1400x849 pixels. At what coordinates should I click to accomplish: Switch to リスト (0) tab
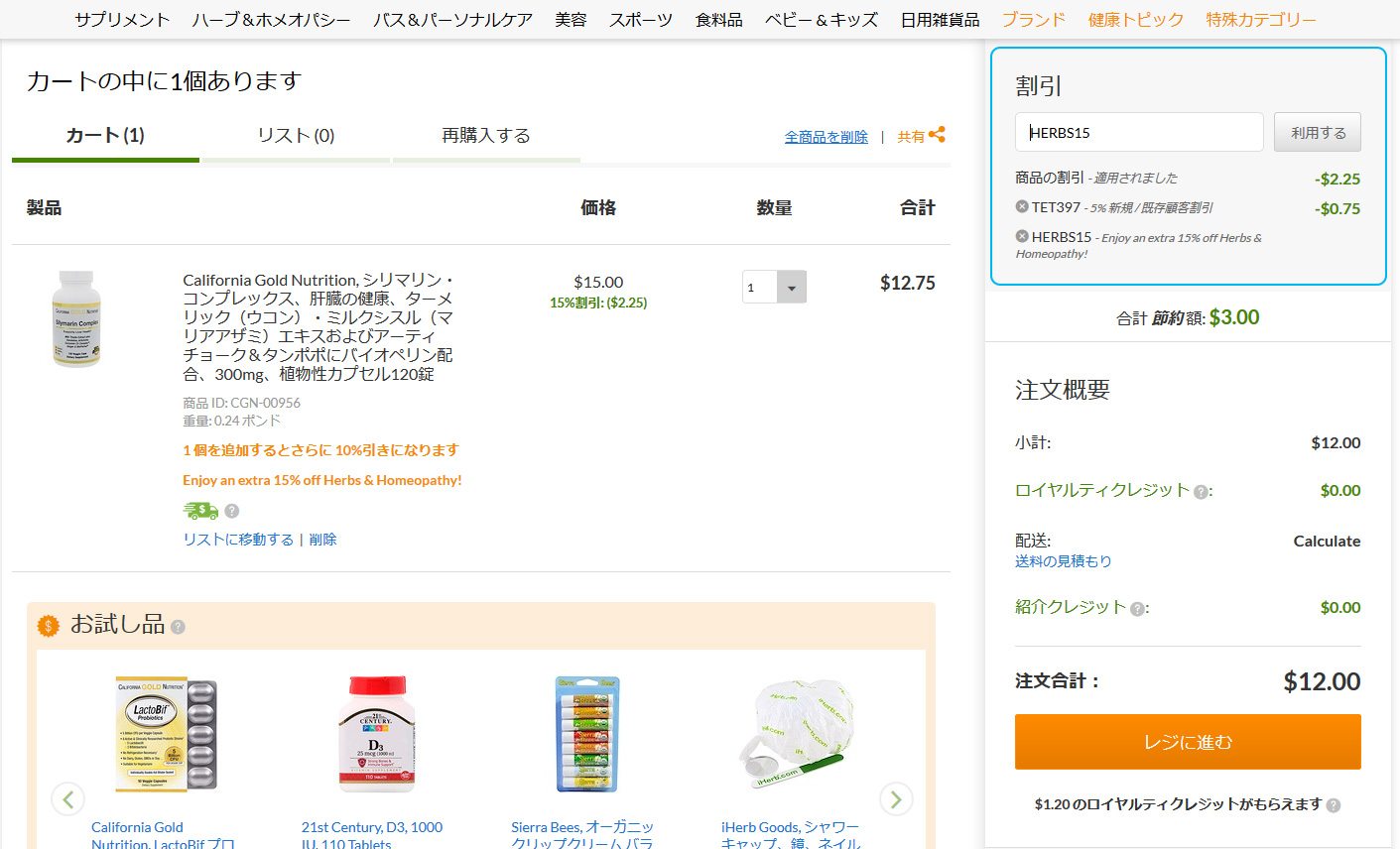(x=296, y=136)
